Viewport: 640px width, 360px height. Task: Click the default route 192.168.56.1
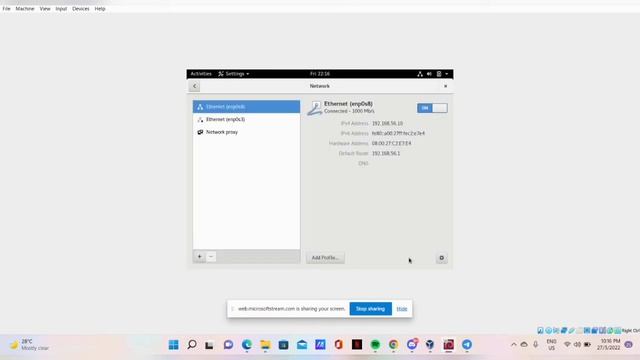(386, 153)
